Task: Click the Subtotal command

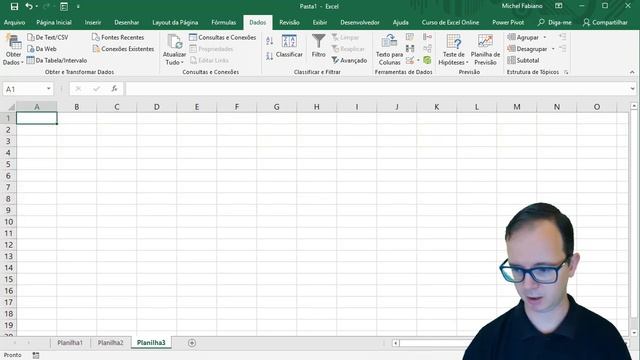Action: (523, 60)
